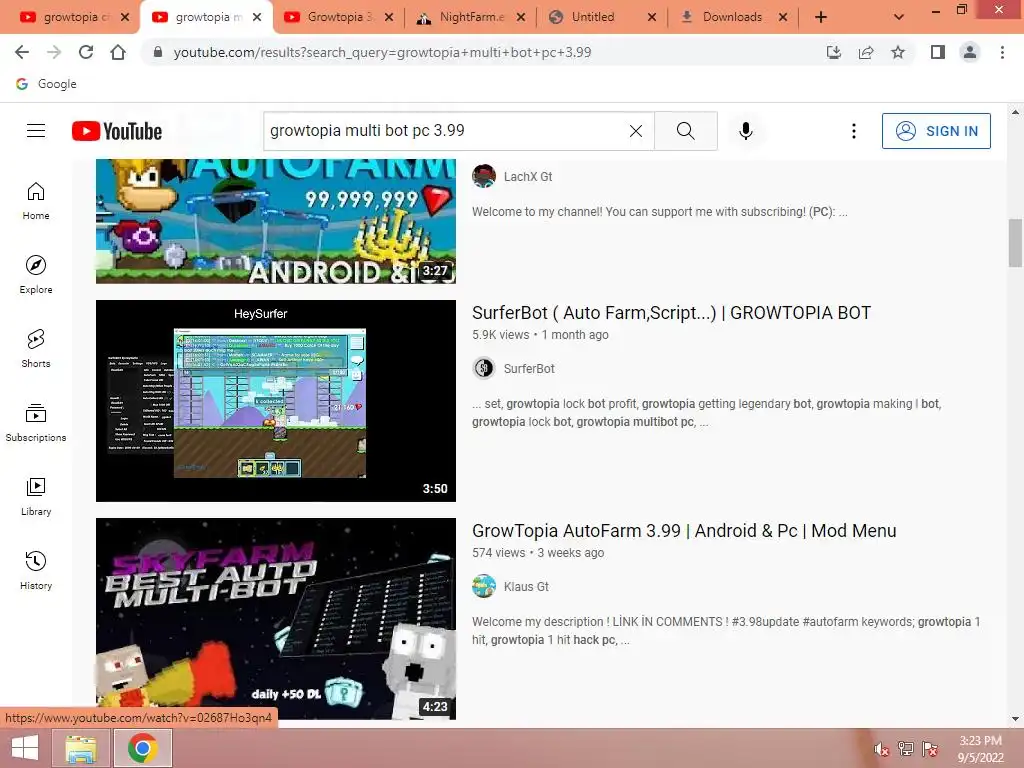Viewport: 1024px width, 768px height.
Task: Click the Autofarm Android thumbnail
Action: [276, 221]
